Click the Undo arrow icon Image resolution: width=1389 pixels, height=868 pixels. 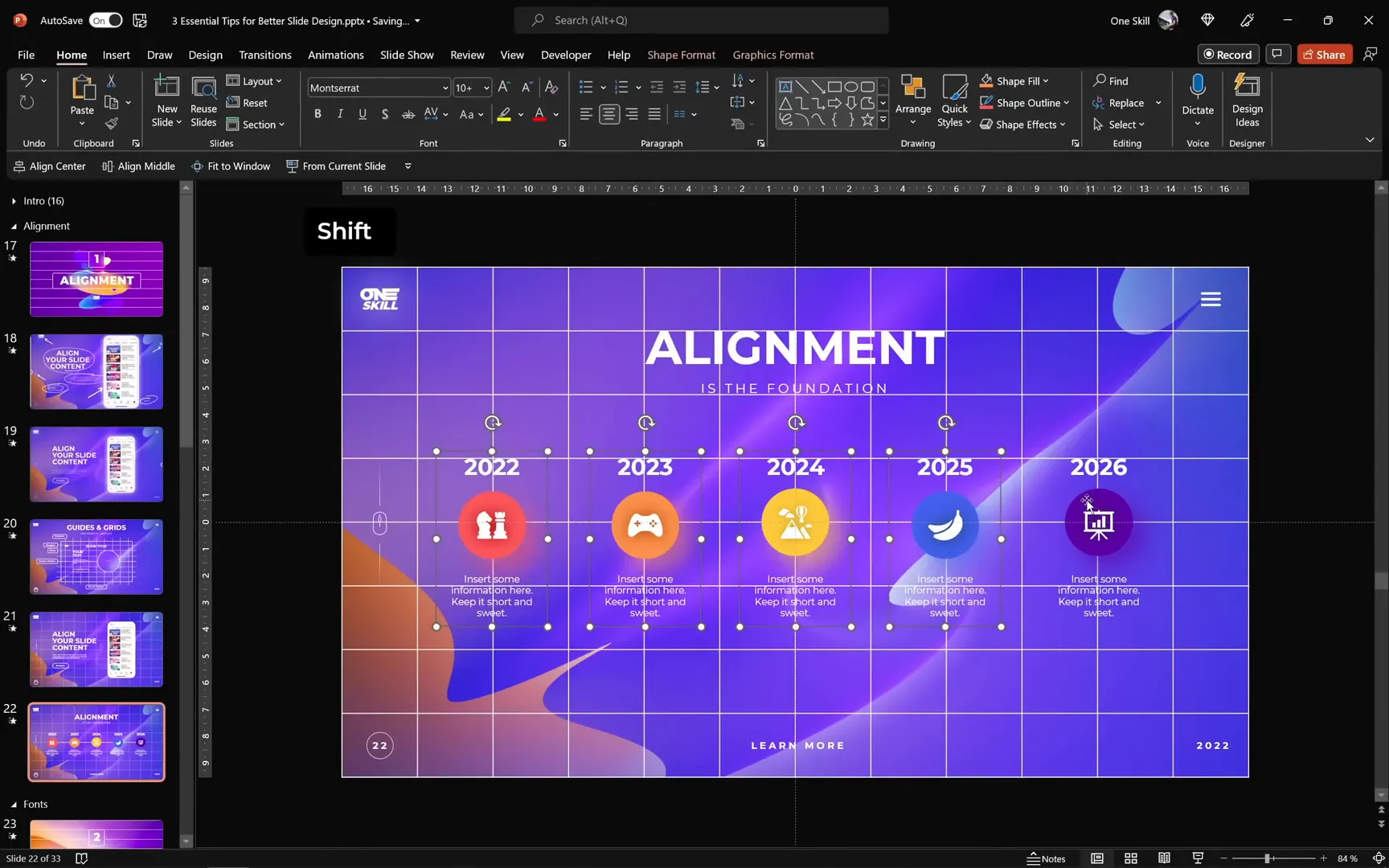tap(27, 80)
